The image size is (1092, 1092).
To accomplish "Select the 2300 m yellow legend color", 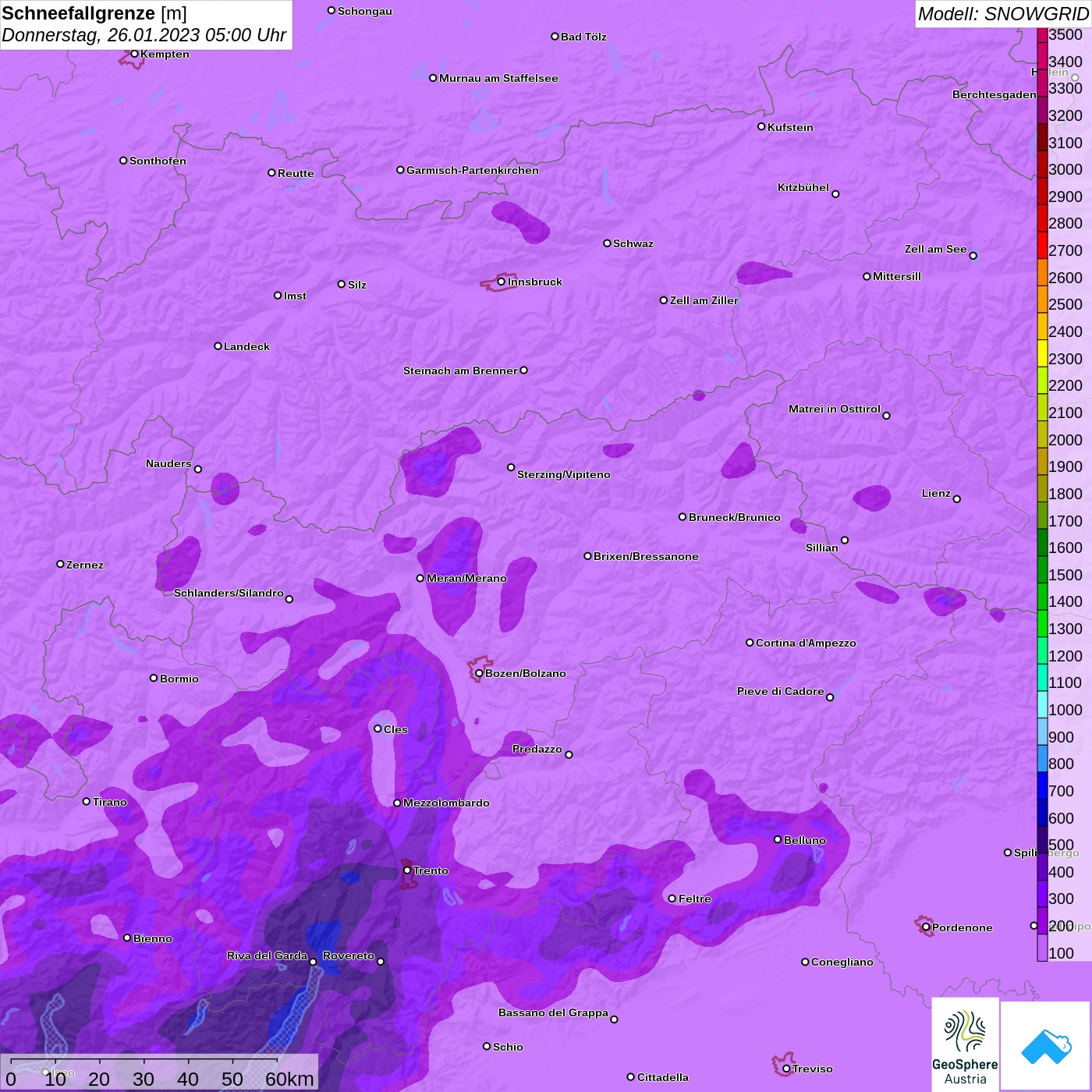I will coord(1042,353).
